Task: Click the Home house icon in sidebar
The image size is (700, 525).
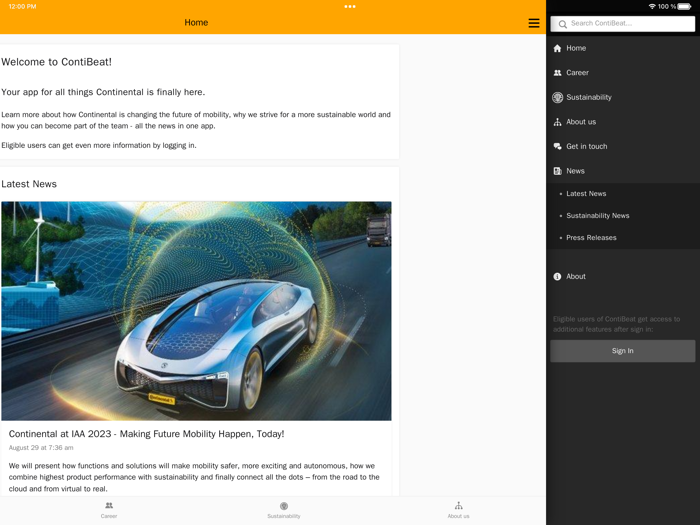Action: pyautogui.click(x=557, y=48)
